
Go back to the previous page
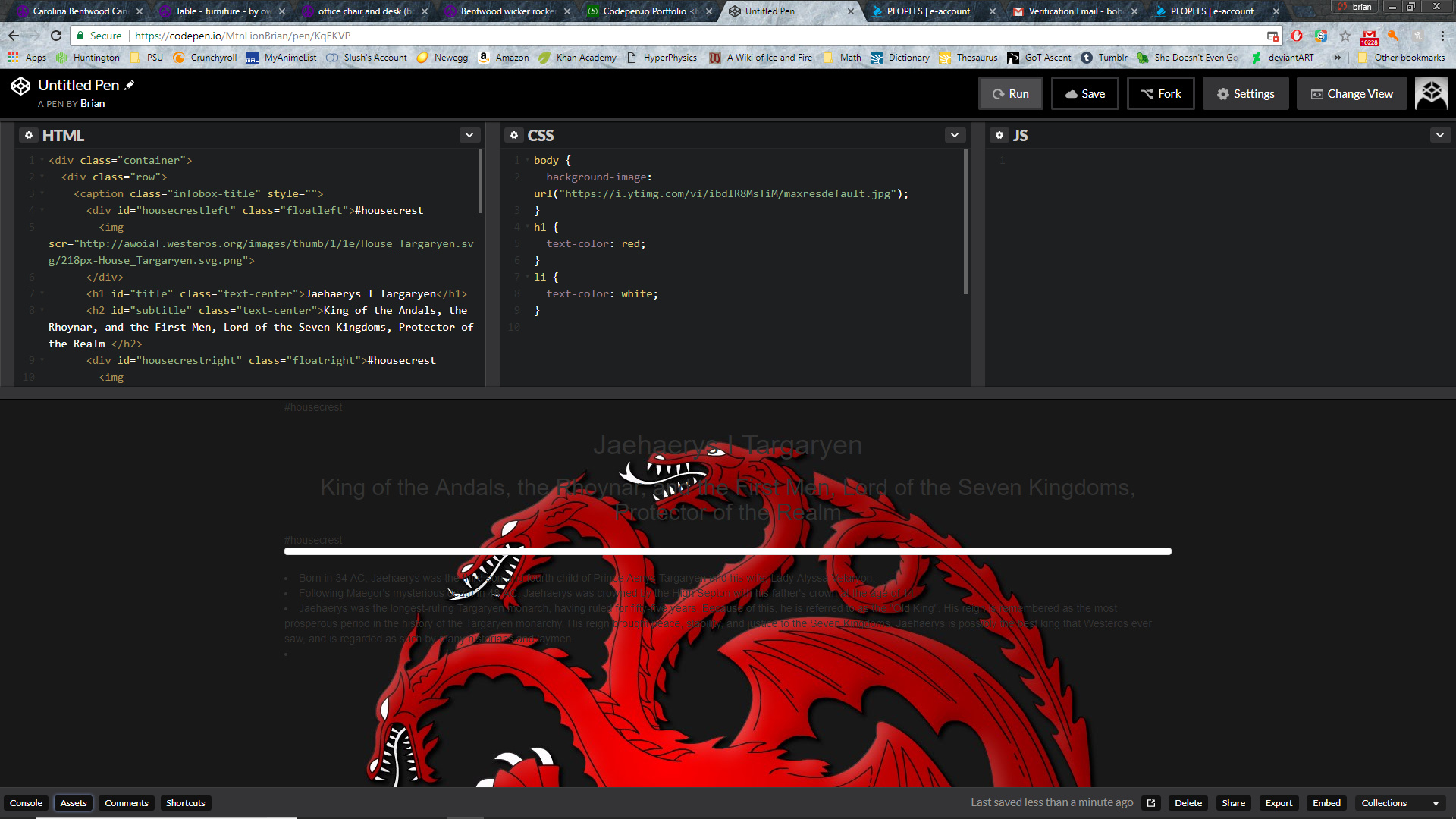(14, 36)
